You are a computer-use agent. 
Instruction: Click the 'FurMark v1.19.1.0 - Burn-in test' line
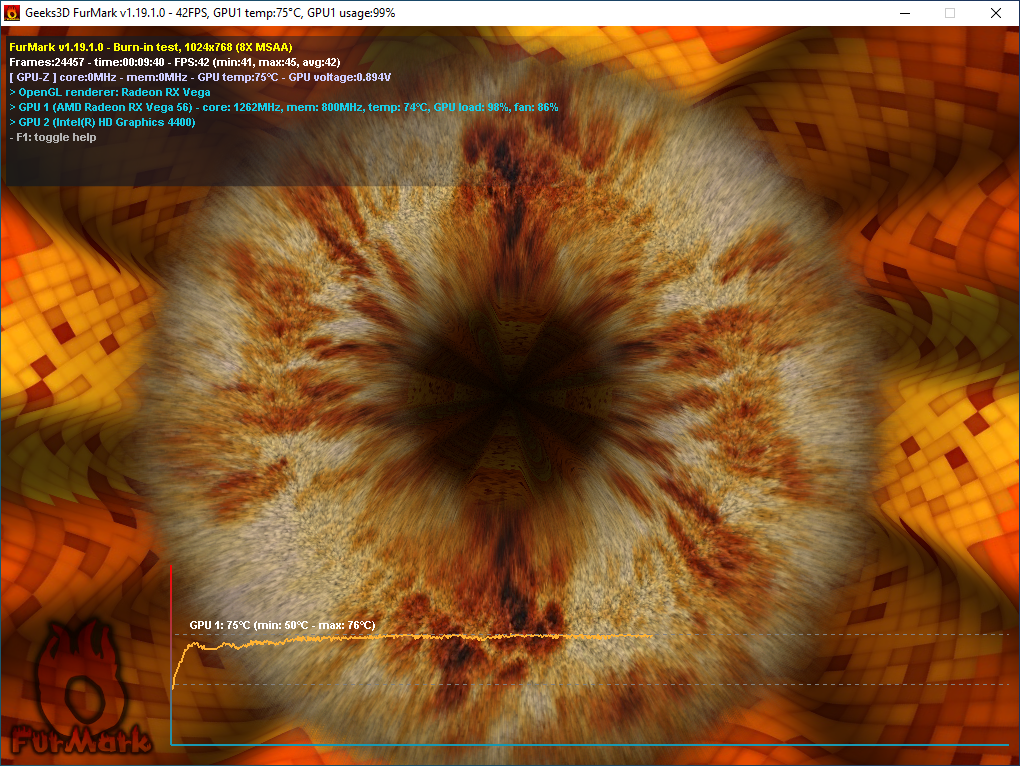point(151,47)
